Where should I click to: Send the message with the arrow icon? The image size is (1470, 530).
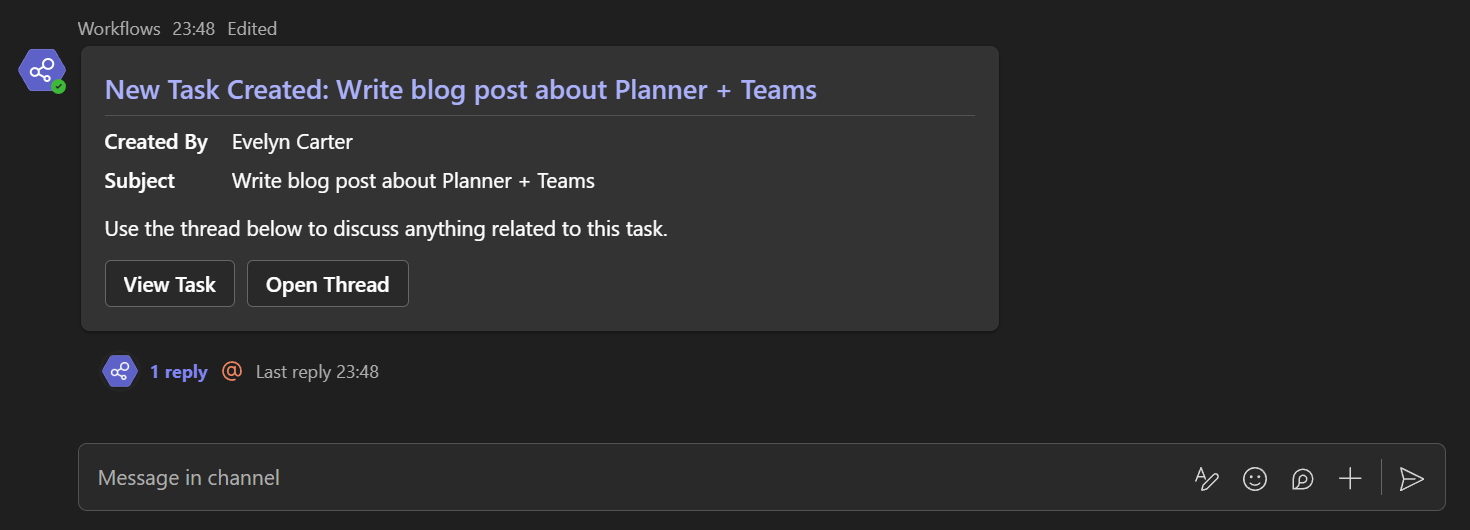coord(1411,479)
